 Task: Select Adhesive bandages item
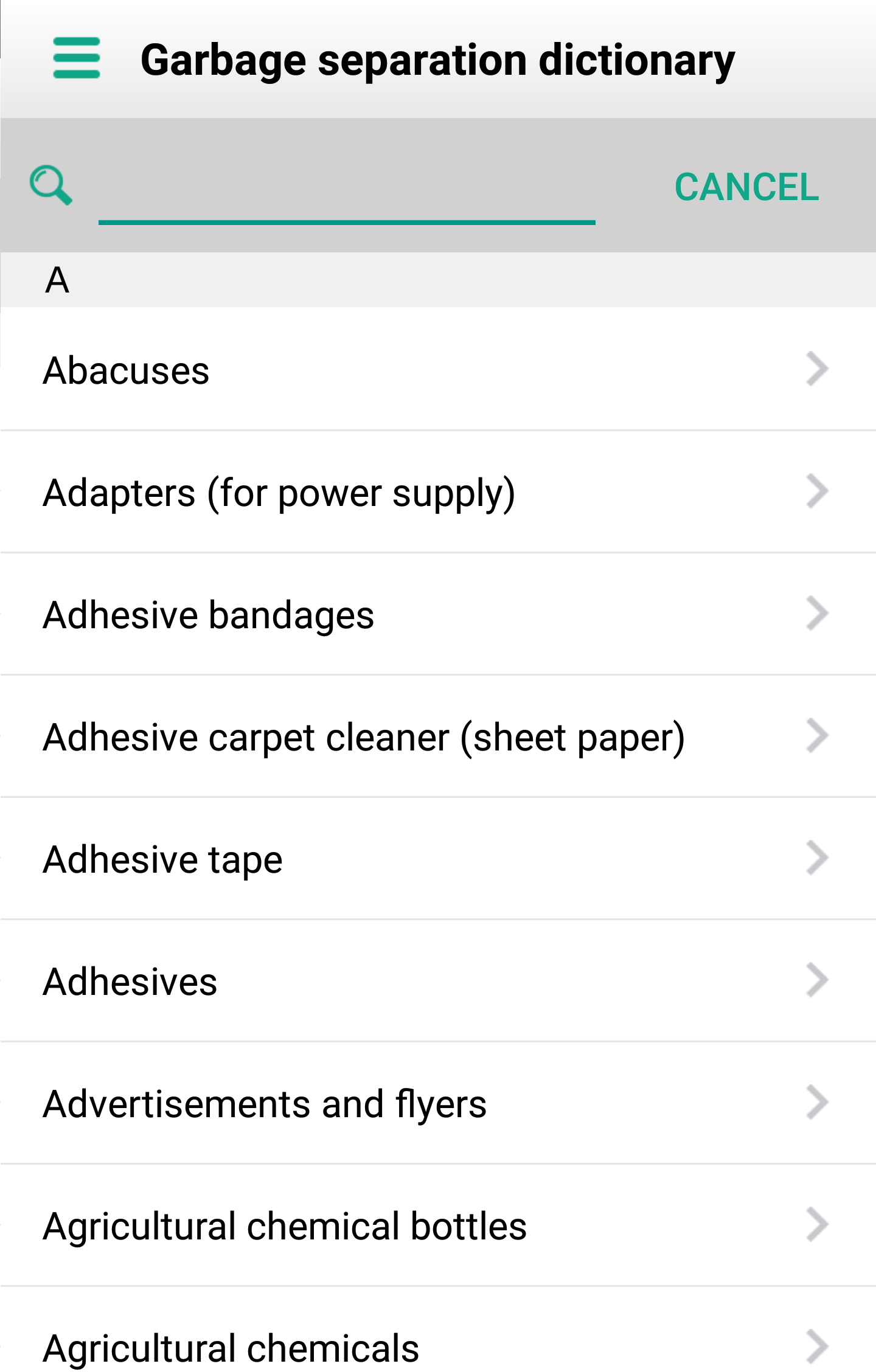point(438,614)
